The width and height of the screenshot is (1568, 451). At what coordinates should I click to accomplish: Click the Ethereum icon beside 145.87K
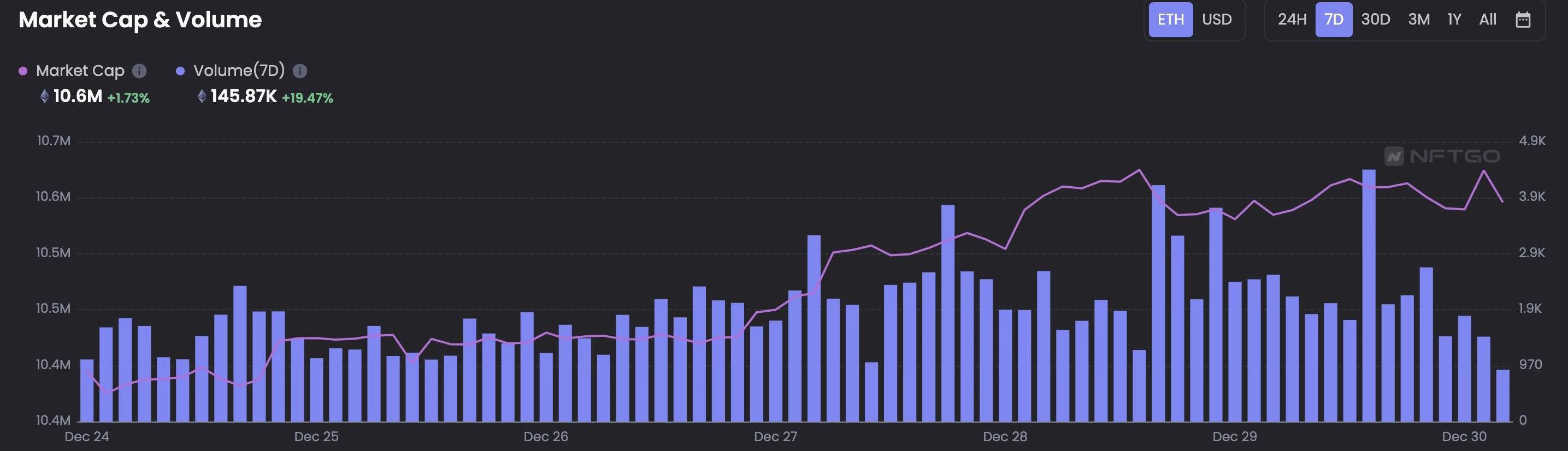[202, 96]
